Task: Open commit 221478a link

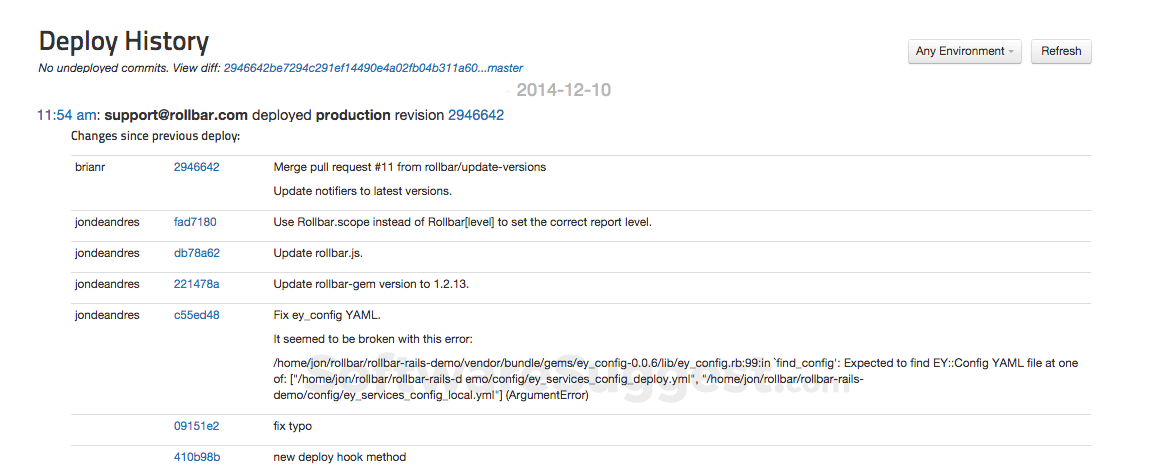Action: 196,284
